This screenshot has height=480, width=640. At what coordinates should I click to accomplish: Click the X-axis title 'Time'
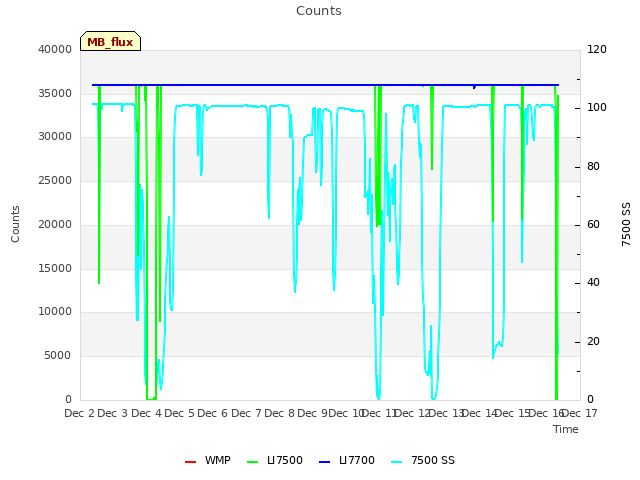click(x=566, y=429)
